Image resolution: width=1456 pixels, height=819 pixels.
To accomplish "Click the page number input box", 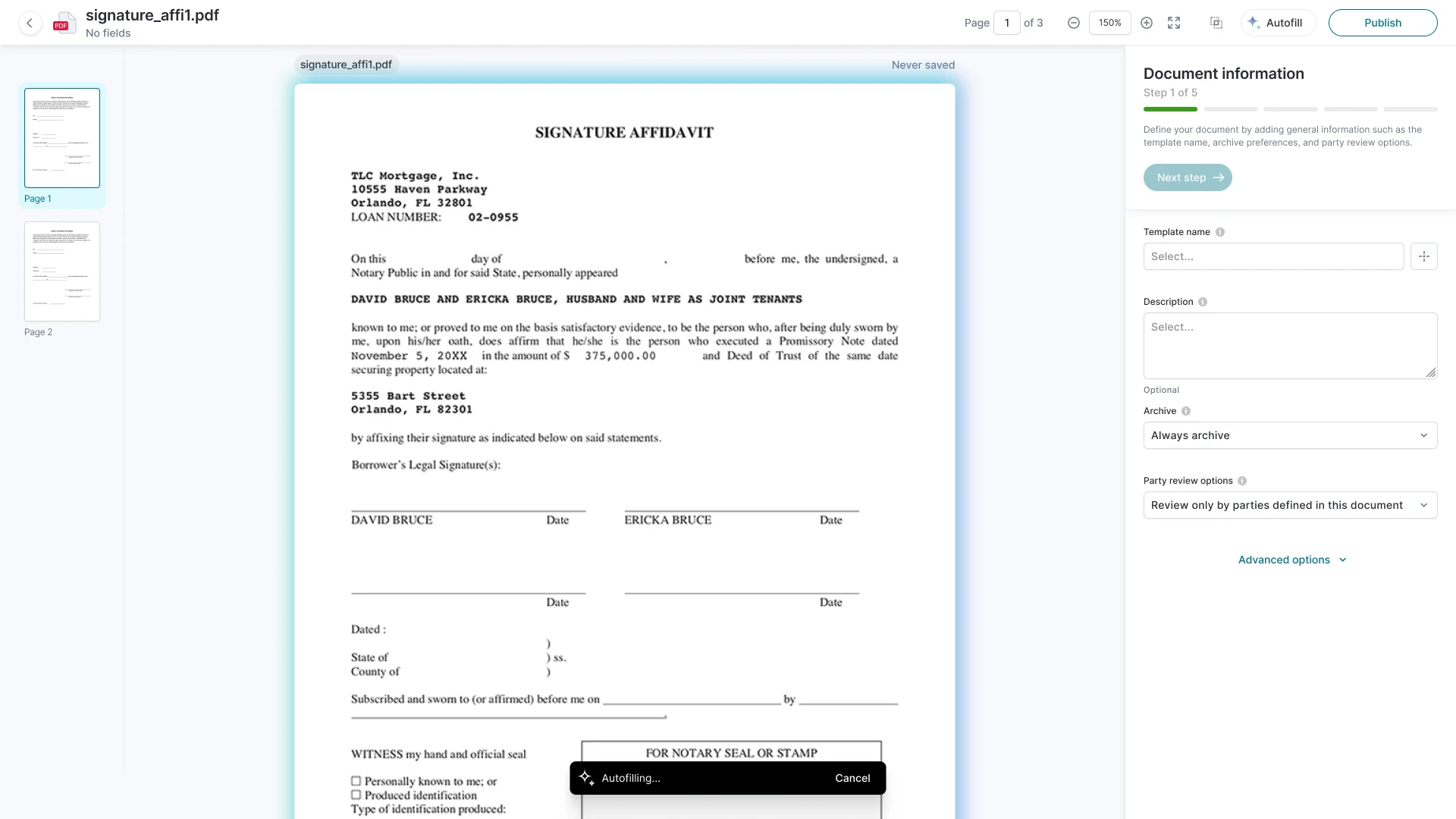I will pos(1007,23).
